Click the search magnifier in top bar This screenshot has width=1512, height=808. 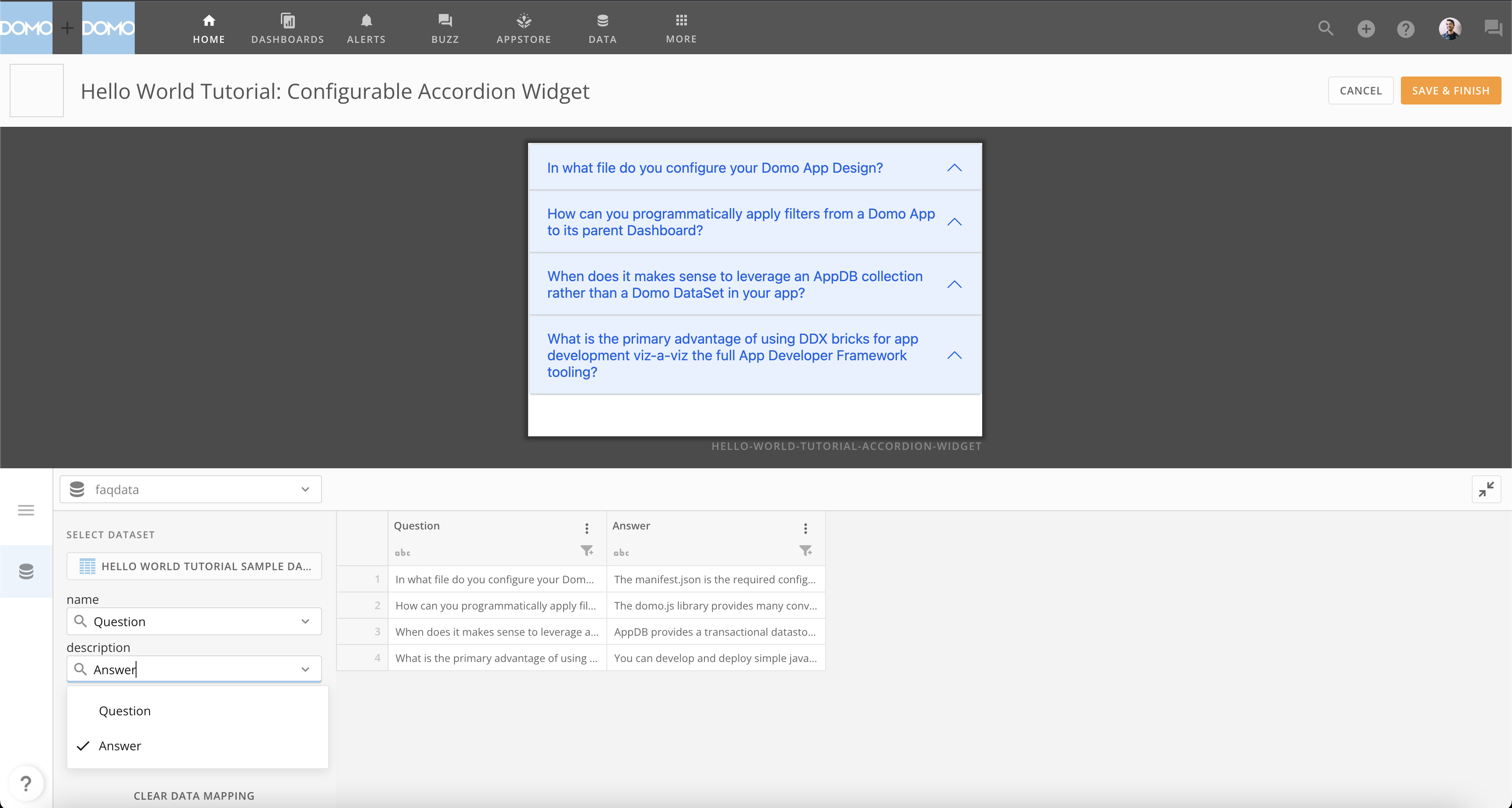pos(1325,28)
